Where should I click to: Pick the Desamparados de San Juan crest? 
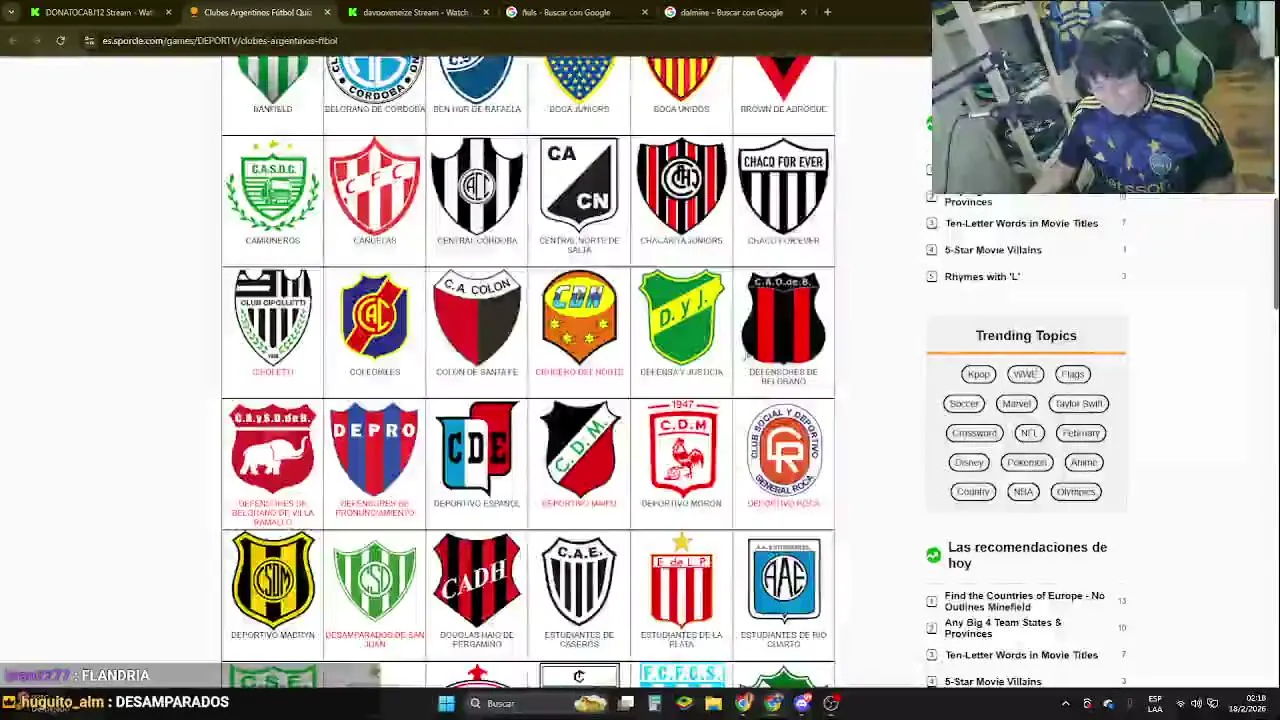pyautogui.click(x=374, y=581)
